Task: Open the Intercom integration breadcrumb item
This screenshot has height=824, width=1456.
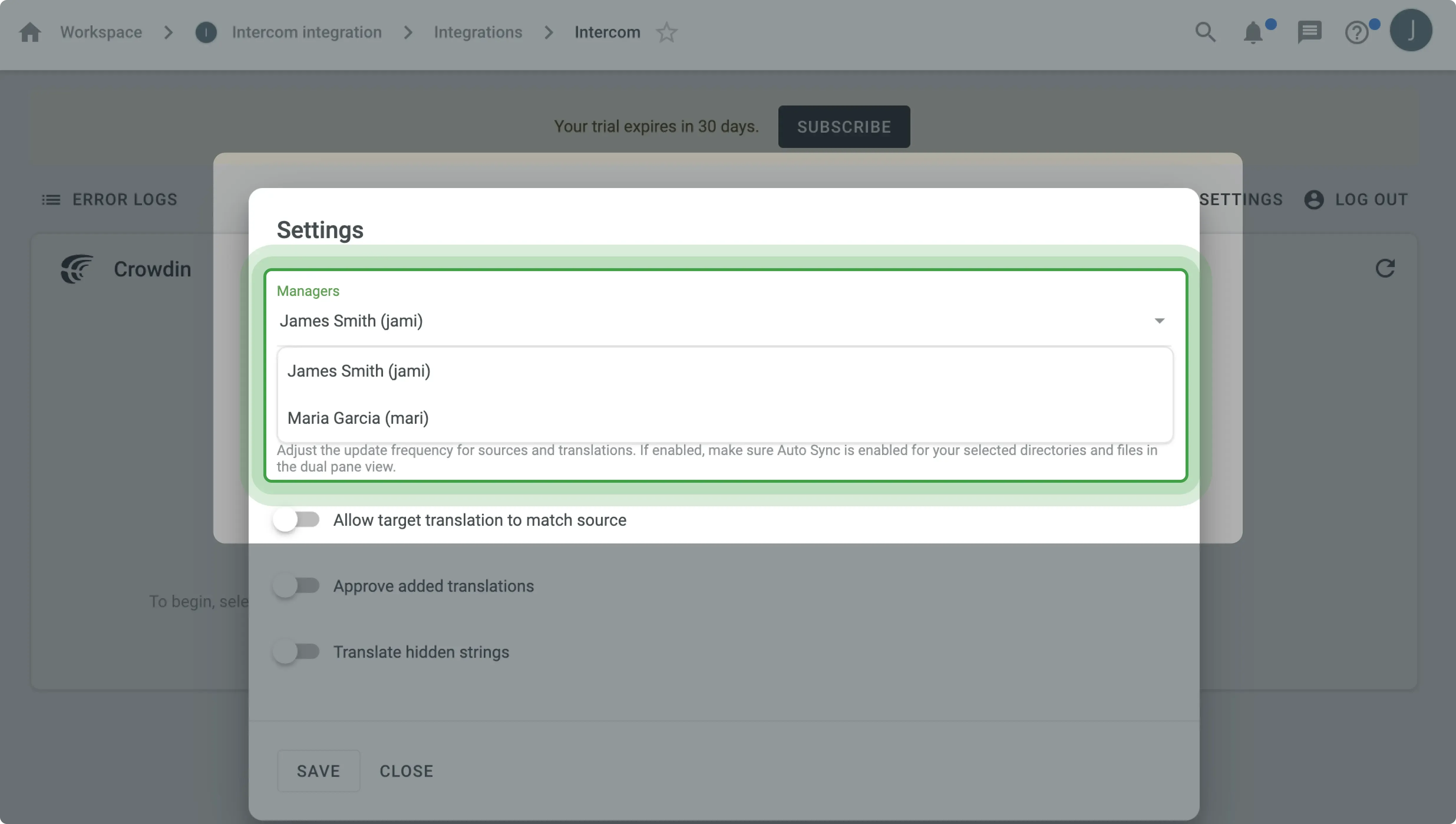Action: 306,32
